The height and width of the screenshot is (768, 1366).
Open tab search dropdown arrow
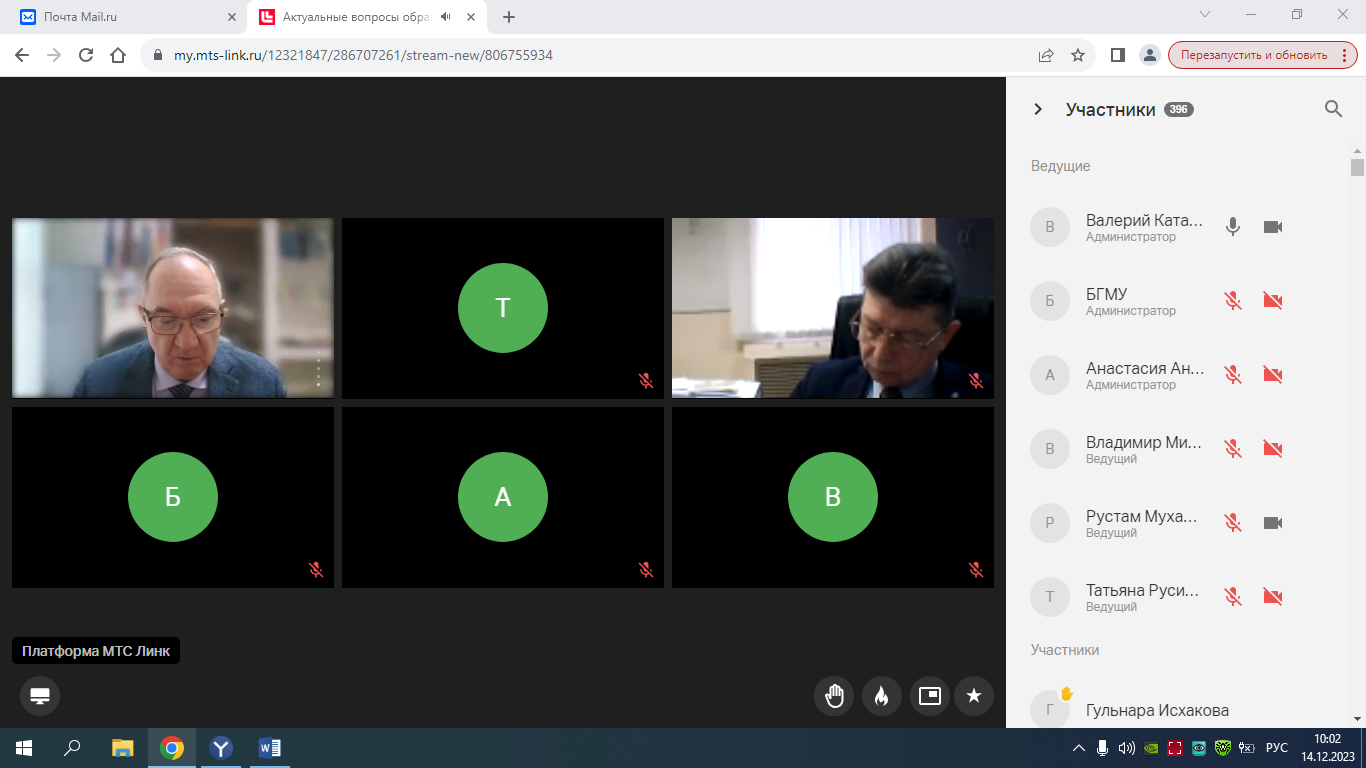coord(1205,14)
